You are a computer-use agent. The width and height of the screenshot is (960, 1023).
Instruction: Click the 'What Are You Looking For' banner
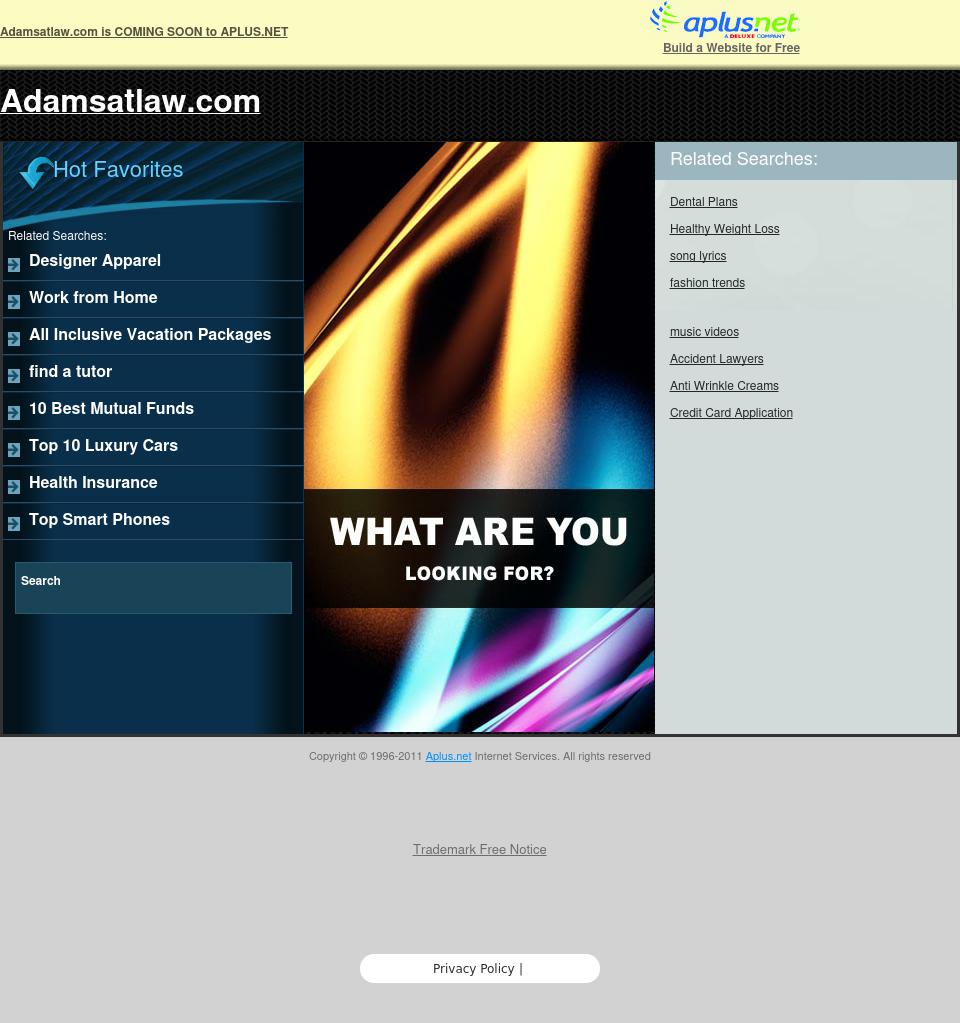pyautogui.click(x=479, y=549)
